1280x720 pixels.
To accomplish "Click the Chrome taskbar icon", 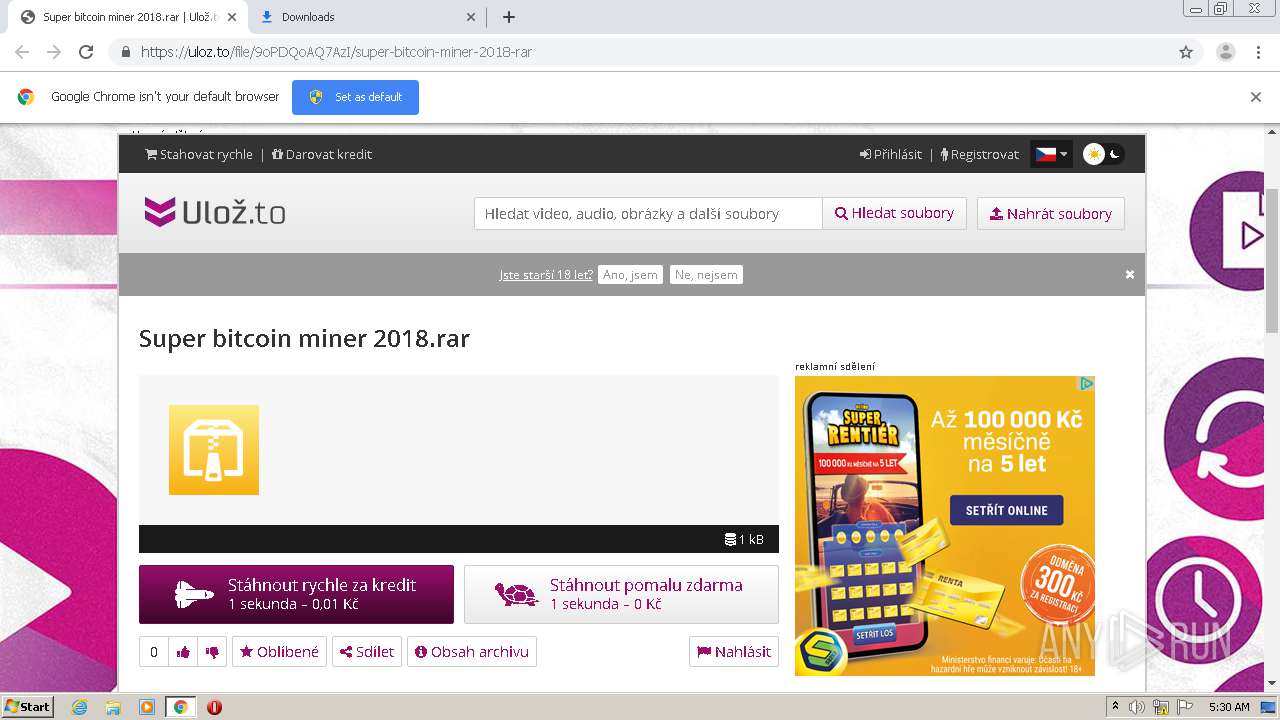I will click(x=180, y=707).
